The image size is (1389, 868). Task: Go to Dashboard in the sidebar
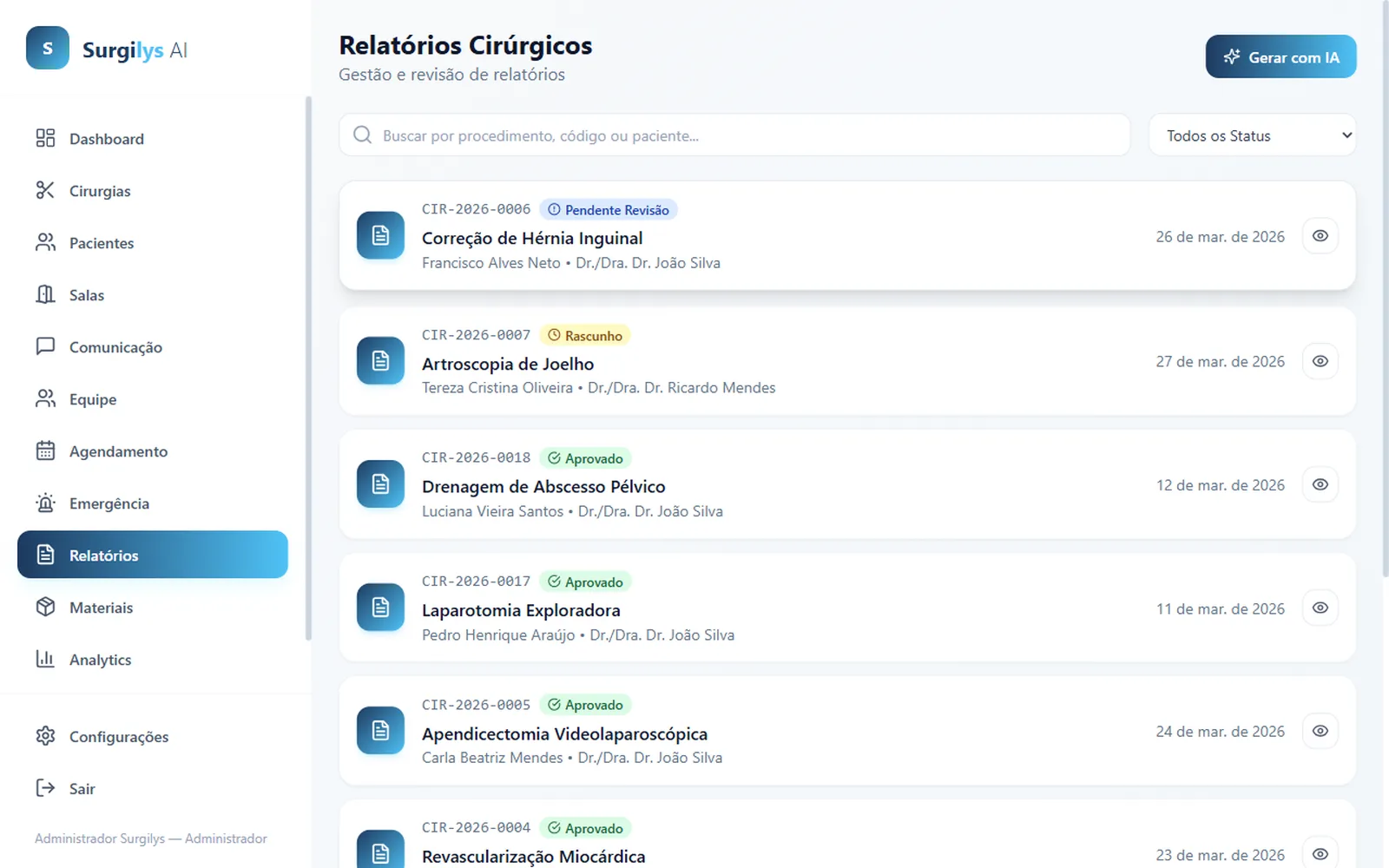[153, 138]
